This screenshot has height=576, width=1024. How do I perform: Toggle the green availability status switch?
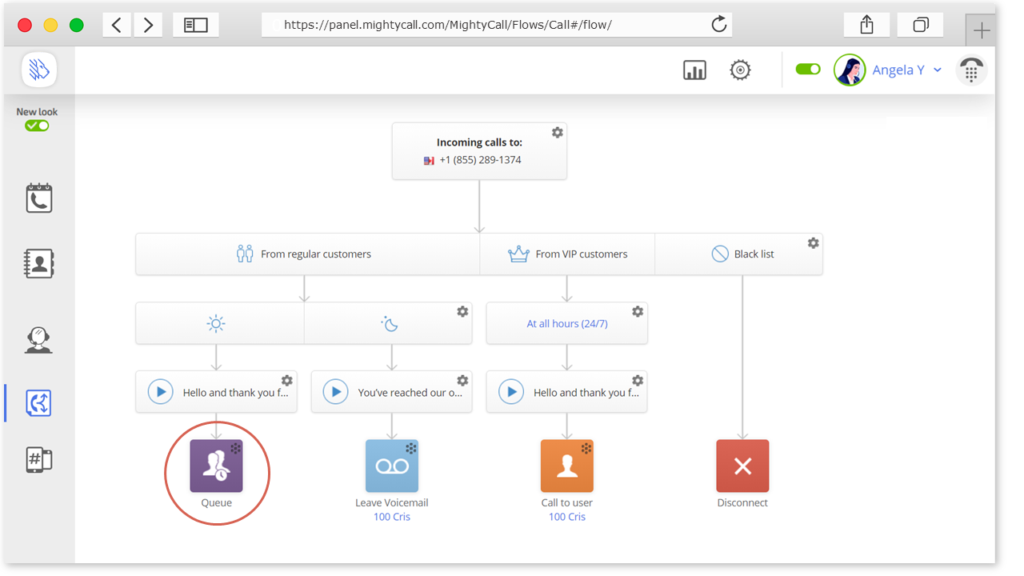tap(808, 69)
